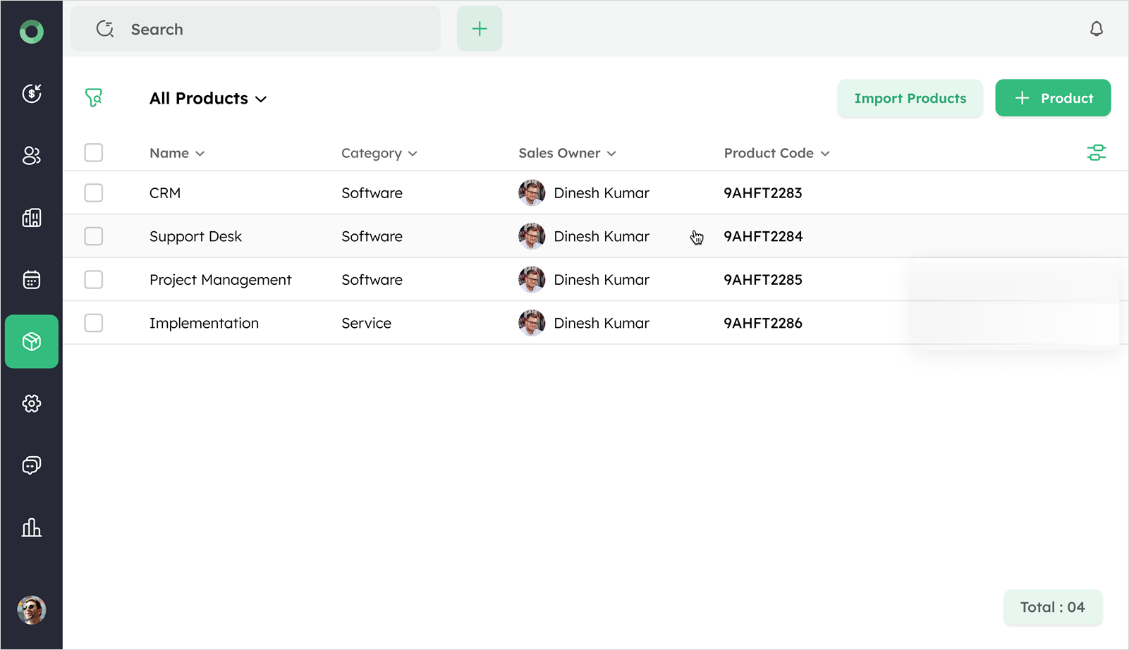Open the Conversations chat icon in sidebar

click(32, 465)
